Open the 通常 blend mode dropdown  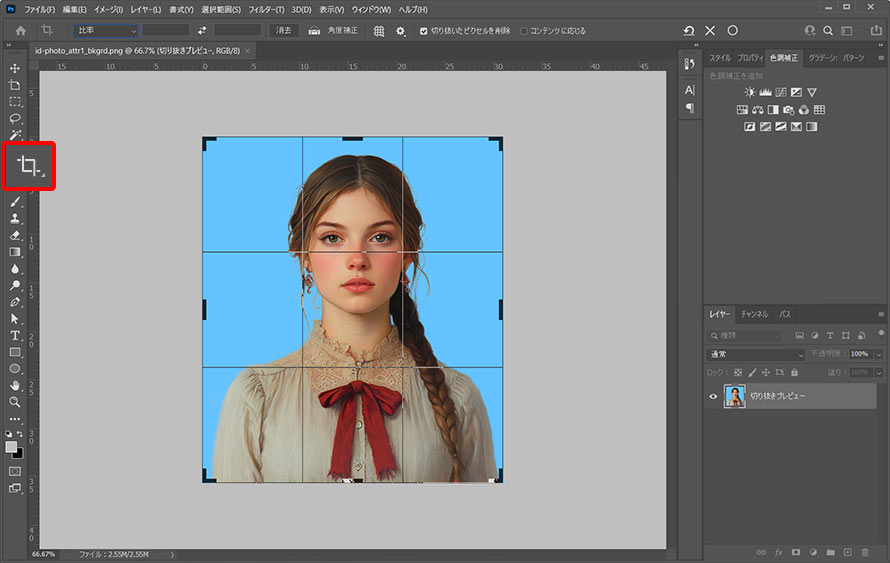click(755, 354)
